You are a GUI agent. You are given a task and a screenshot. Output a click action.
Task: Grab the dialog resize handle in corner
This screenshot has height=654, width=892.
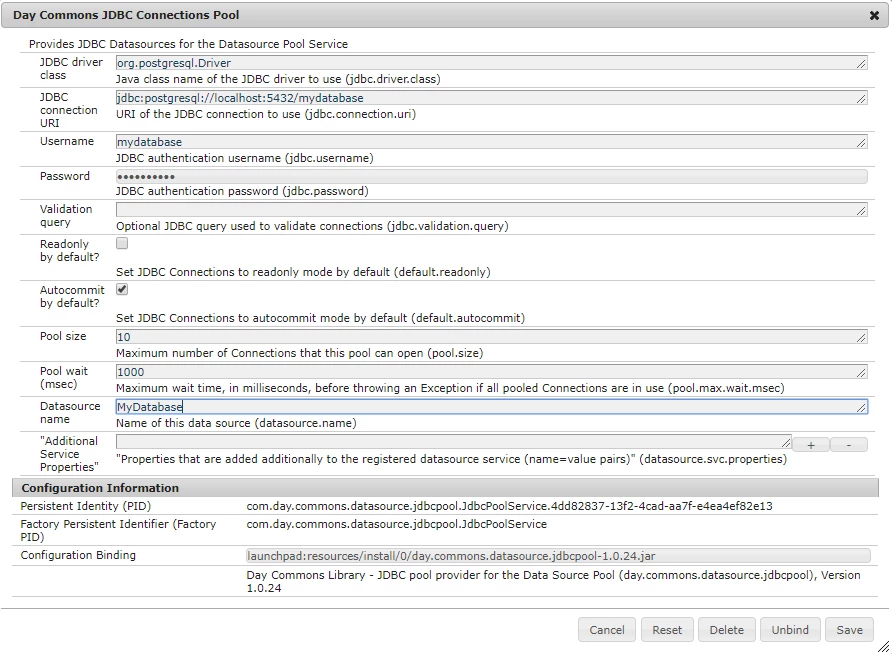pos(883,647)
